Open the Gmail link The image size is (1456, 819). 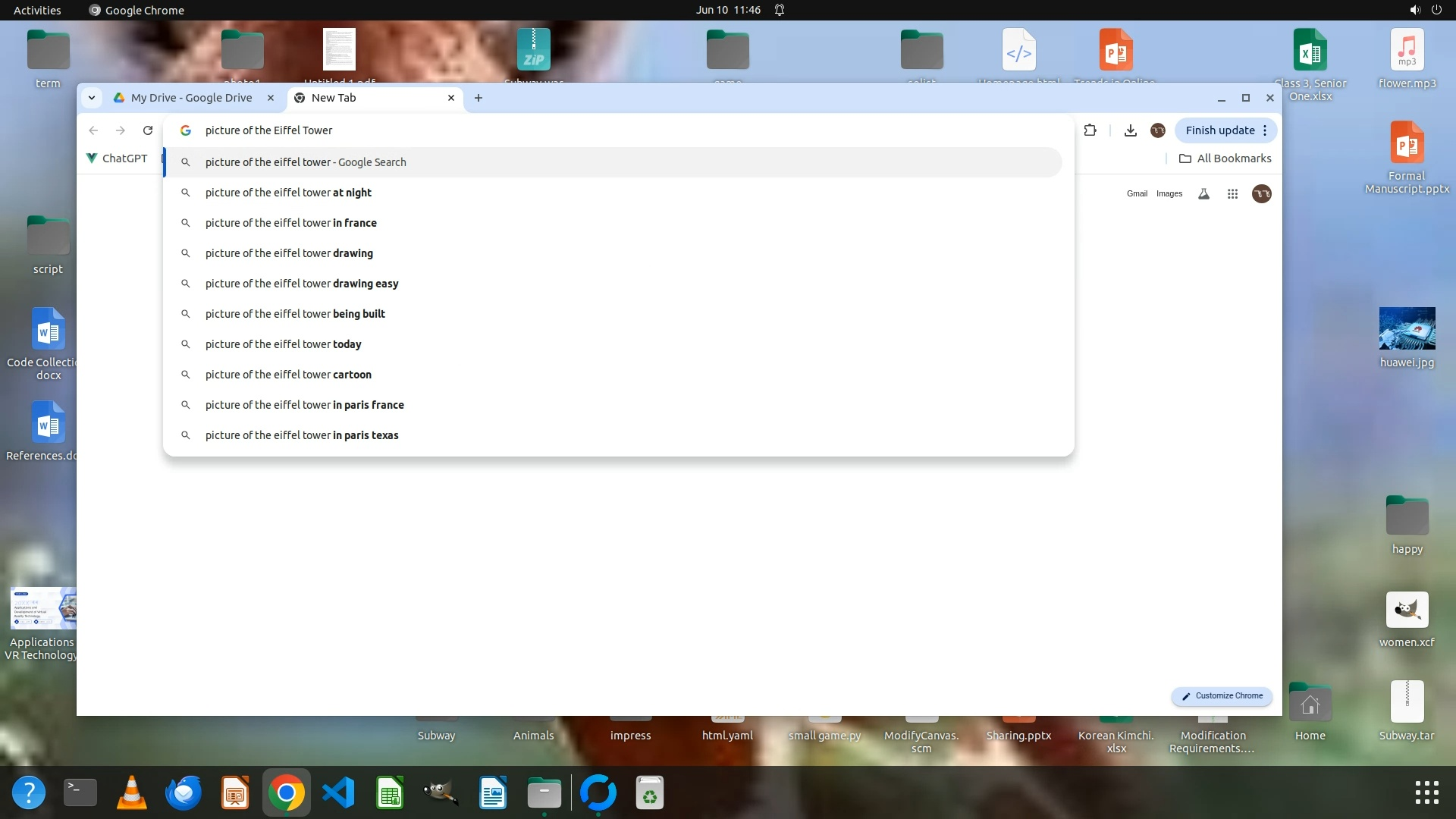1136,194
